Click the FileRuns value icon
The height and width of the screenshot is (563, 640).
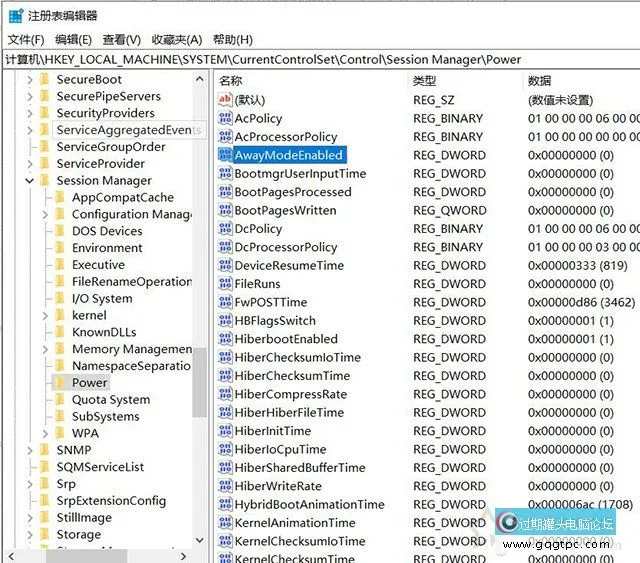pyautogui.click(x=225, y=283)
